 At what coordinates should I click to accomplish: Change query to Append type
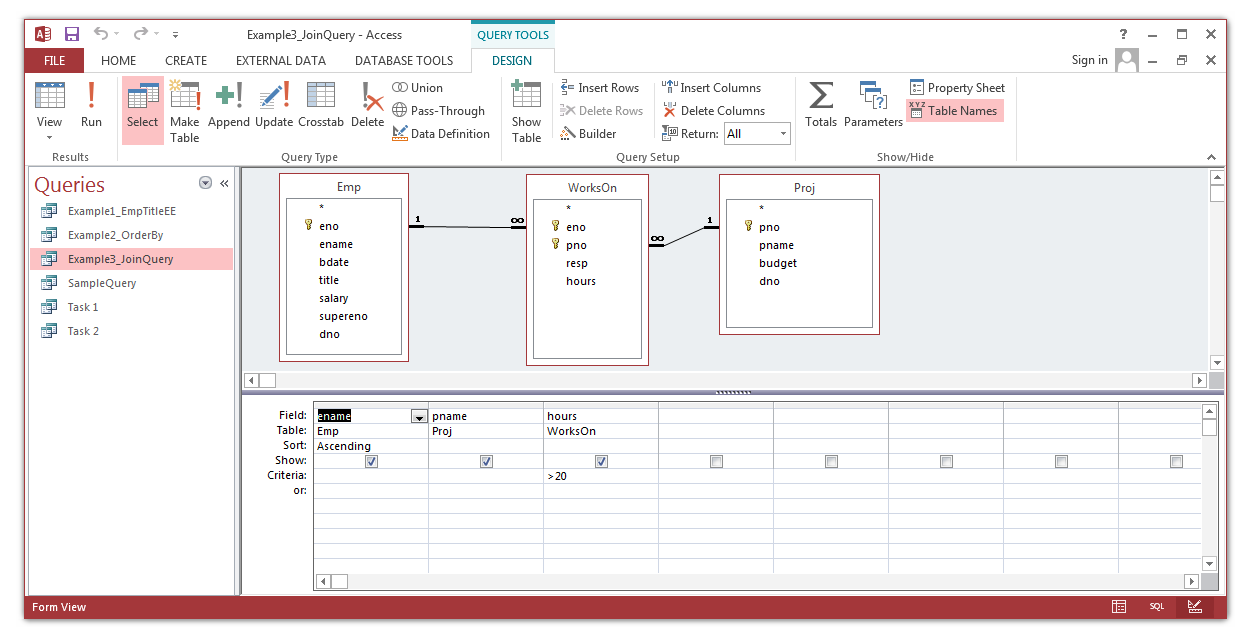pos(228,105)
